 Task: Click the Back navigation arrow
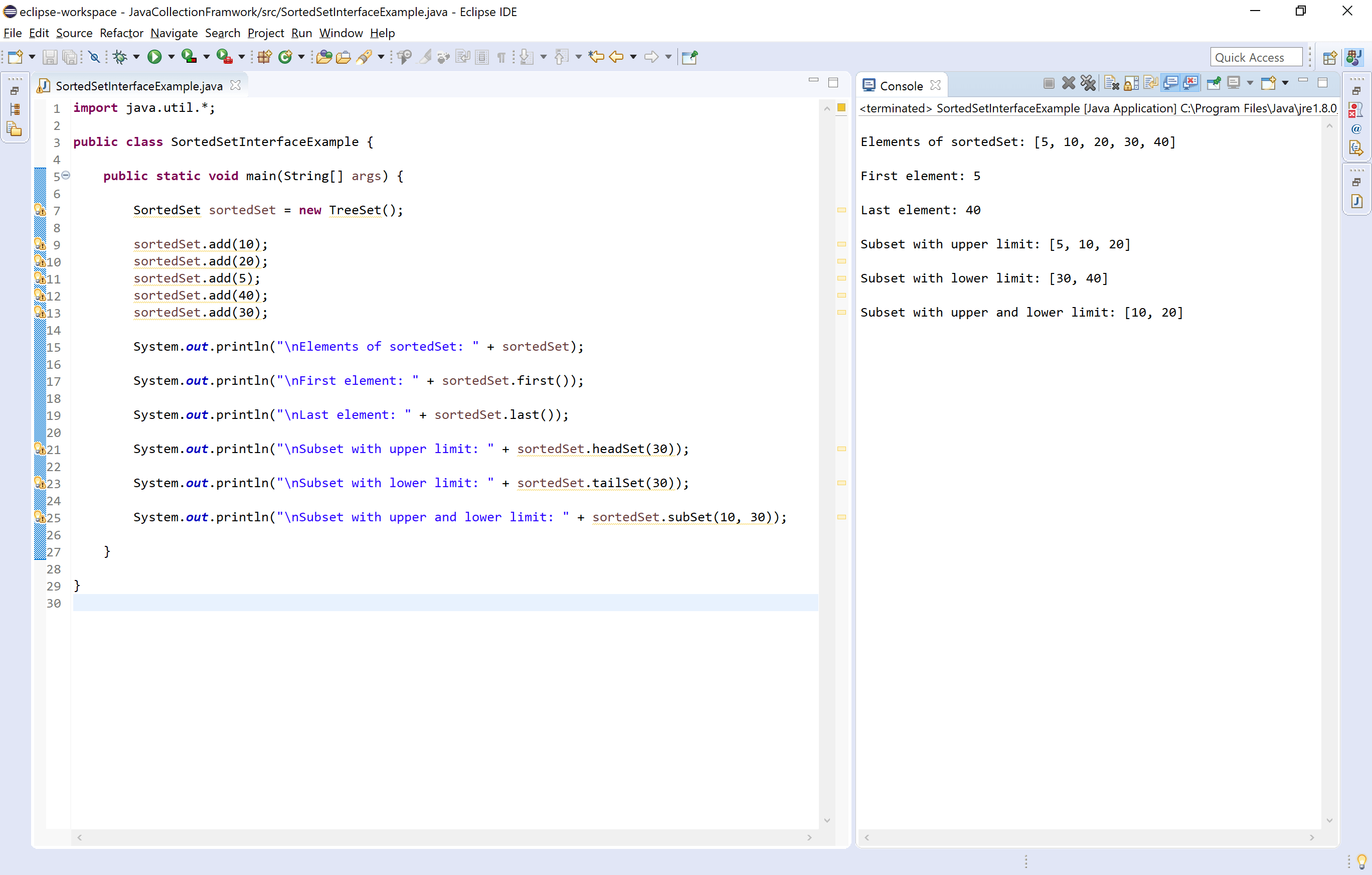point(616,56)
